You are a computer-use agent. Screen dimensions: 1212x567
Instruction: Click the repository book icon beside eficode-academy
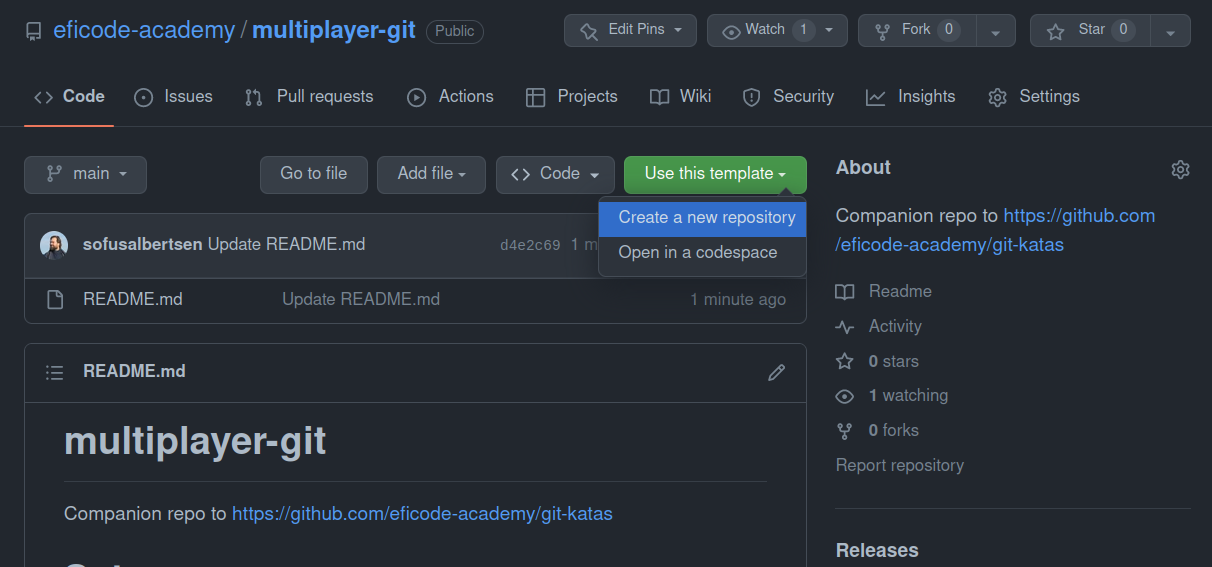34,31
